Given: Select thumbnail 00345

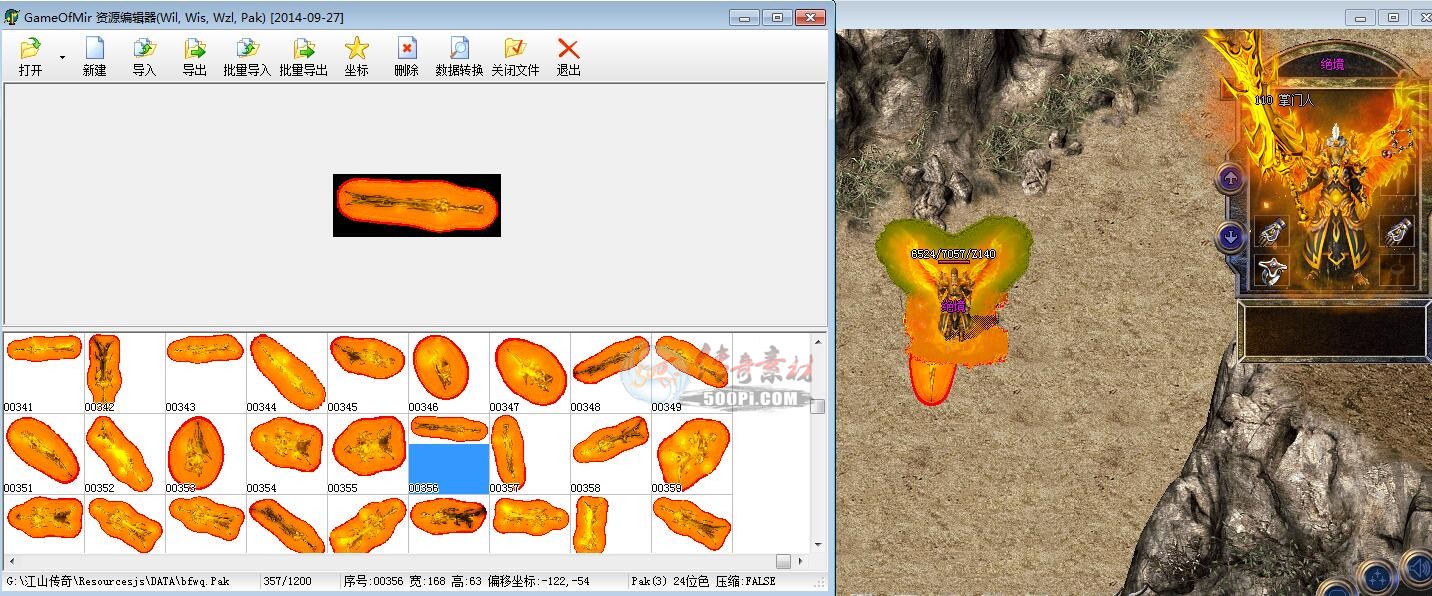Looking at the screenshot, I should (x=367, y=372).
